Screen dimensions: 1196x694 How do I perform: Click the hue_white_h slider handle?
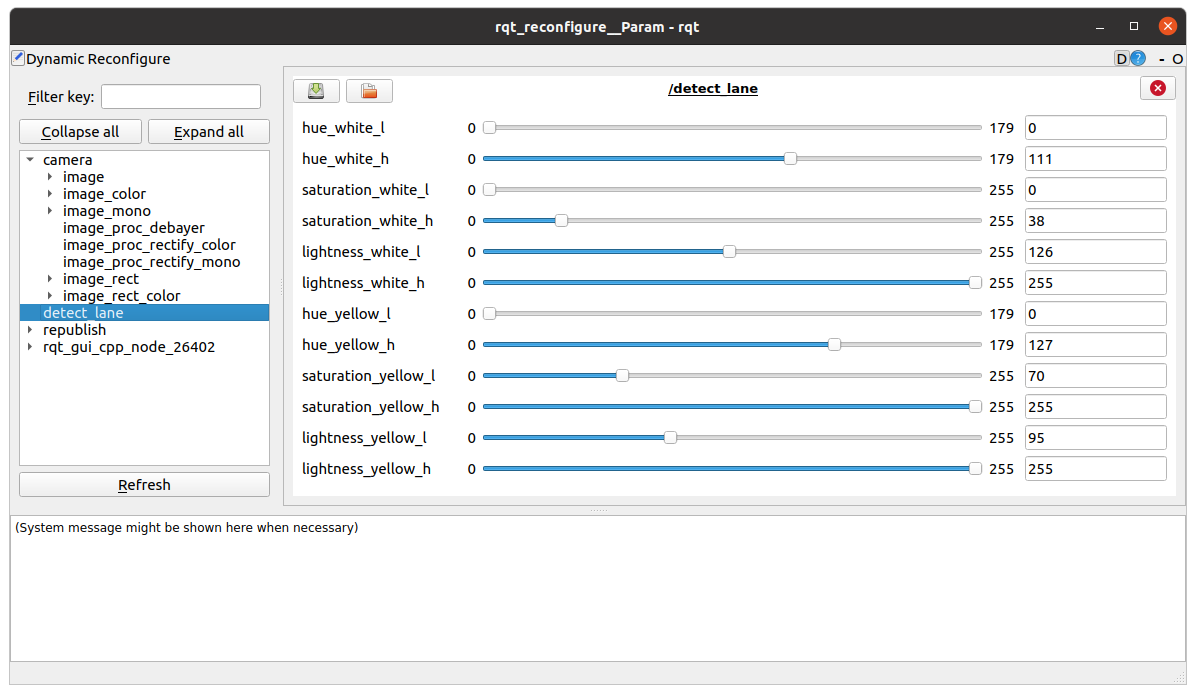tap(790, 158)
